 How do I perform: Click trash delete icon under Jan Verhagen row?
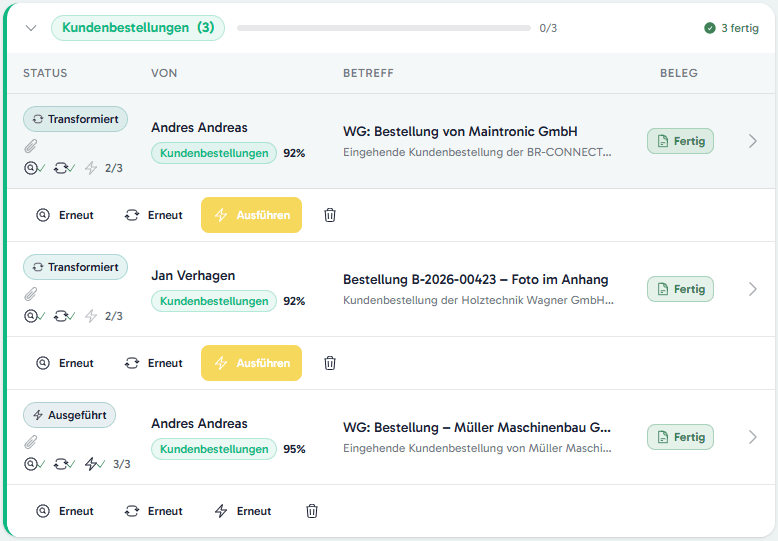point(330,363)
